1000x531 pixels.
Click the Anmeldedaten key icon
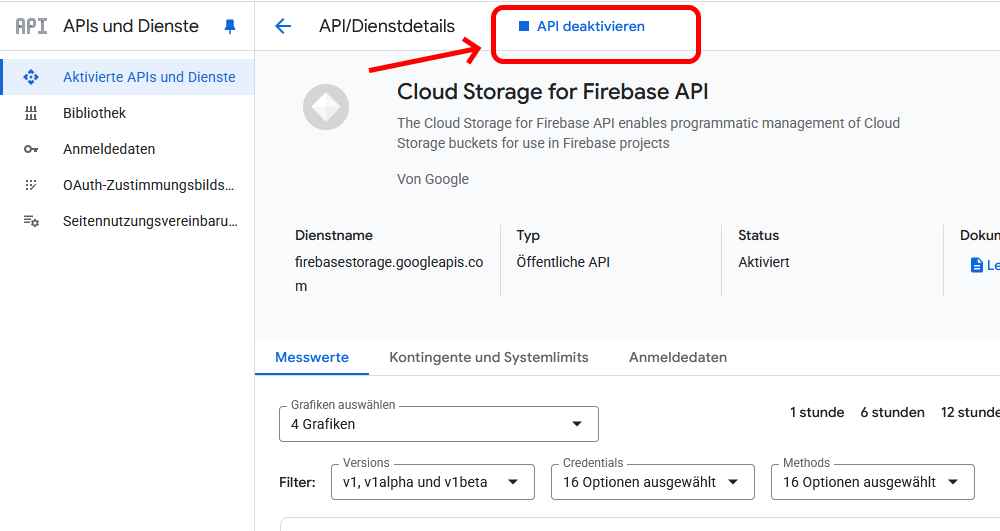tap(31, 149)
